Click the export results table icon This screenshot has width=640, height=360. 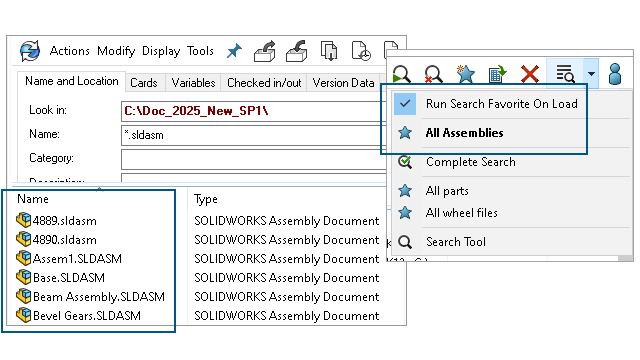(497, 74)
